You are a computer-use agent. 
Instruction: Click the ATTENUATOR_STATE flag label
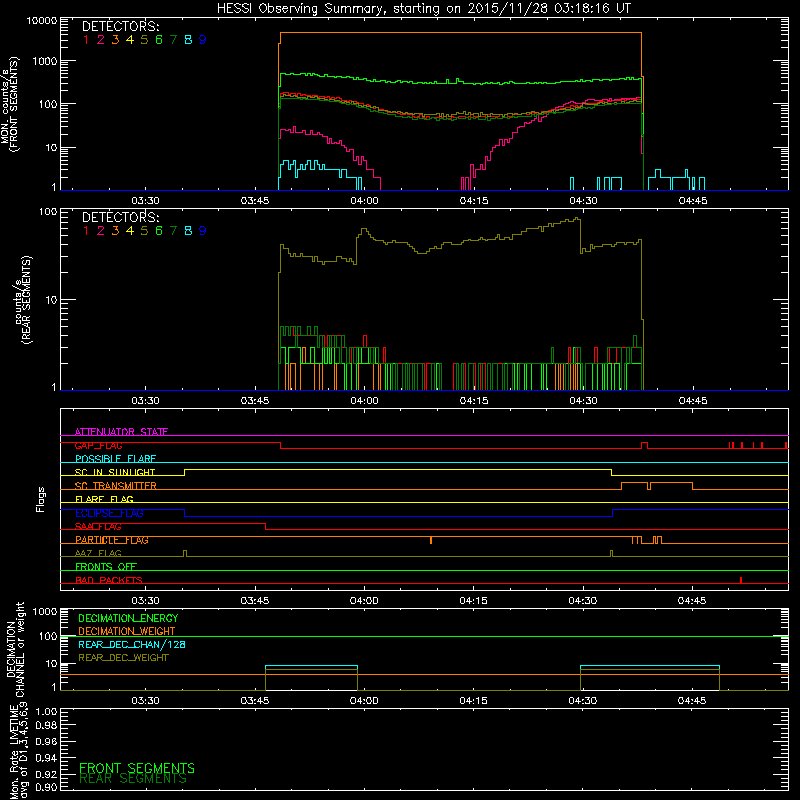(x=121, y=432)
